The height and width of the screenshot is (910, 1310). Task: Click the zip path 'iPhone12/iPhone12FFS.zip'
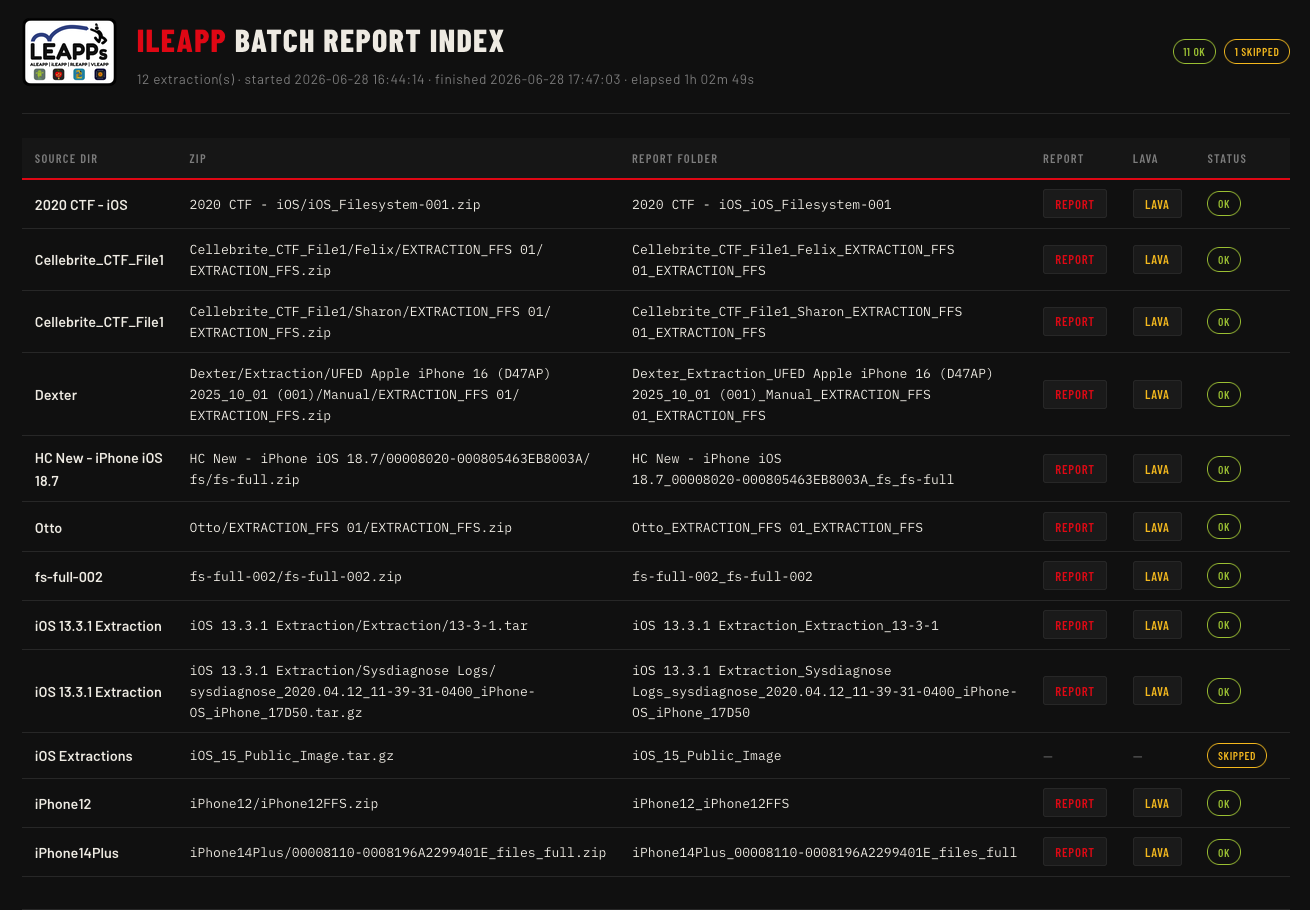click(x=284, y=804)
